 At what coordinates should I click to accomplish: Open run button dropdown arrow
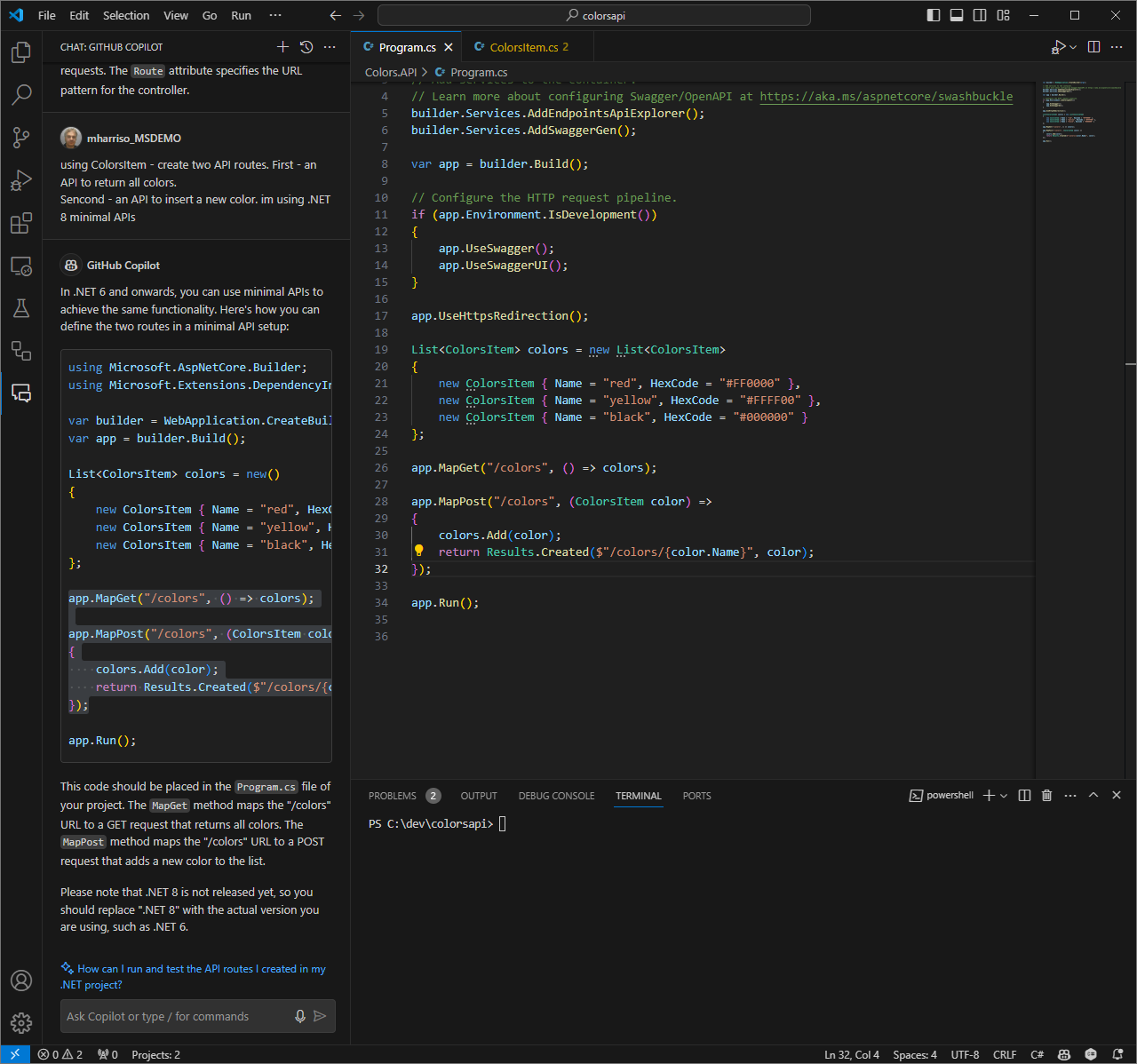click(x=1073, y=47)
